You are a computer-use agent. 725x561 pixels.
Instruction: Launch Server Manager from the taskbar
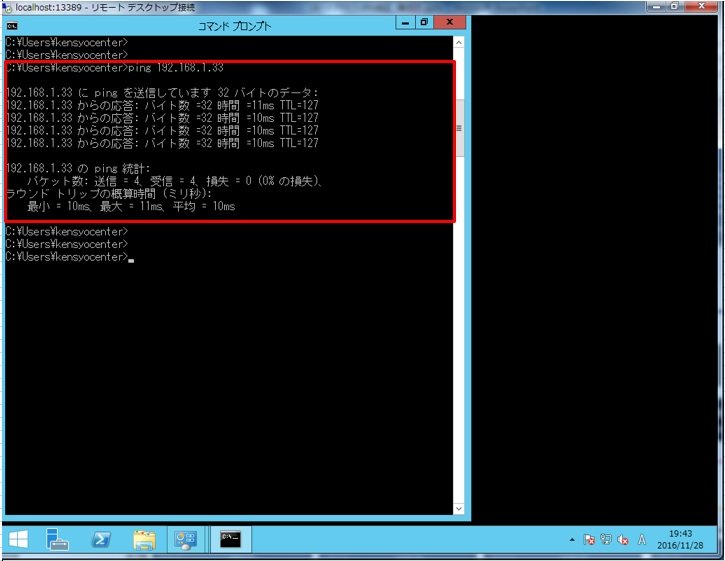tap(58, 540)
